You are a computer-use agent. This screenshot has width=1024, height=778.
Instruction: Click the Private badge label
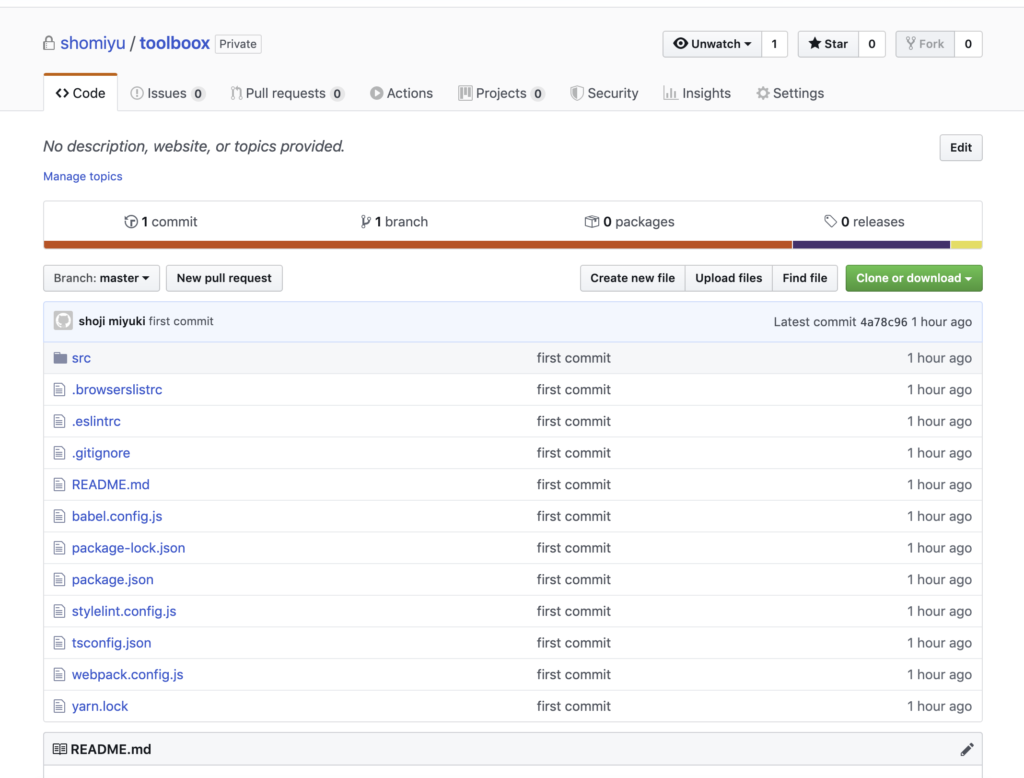pyautogui.click(x=238, y=44)
